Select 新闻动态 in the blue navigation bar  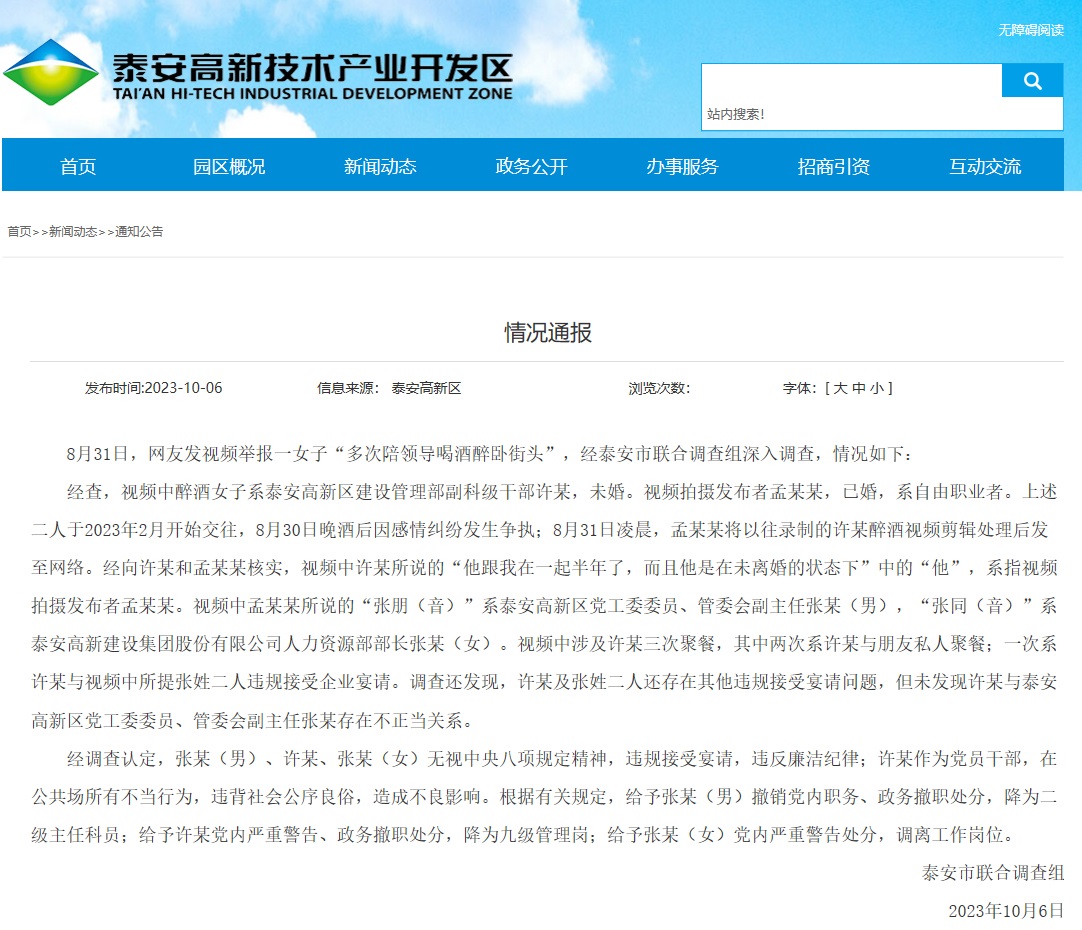[x=380, y=166]
